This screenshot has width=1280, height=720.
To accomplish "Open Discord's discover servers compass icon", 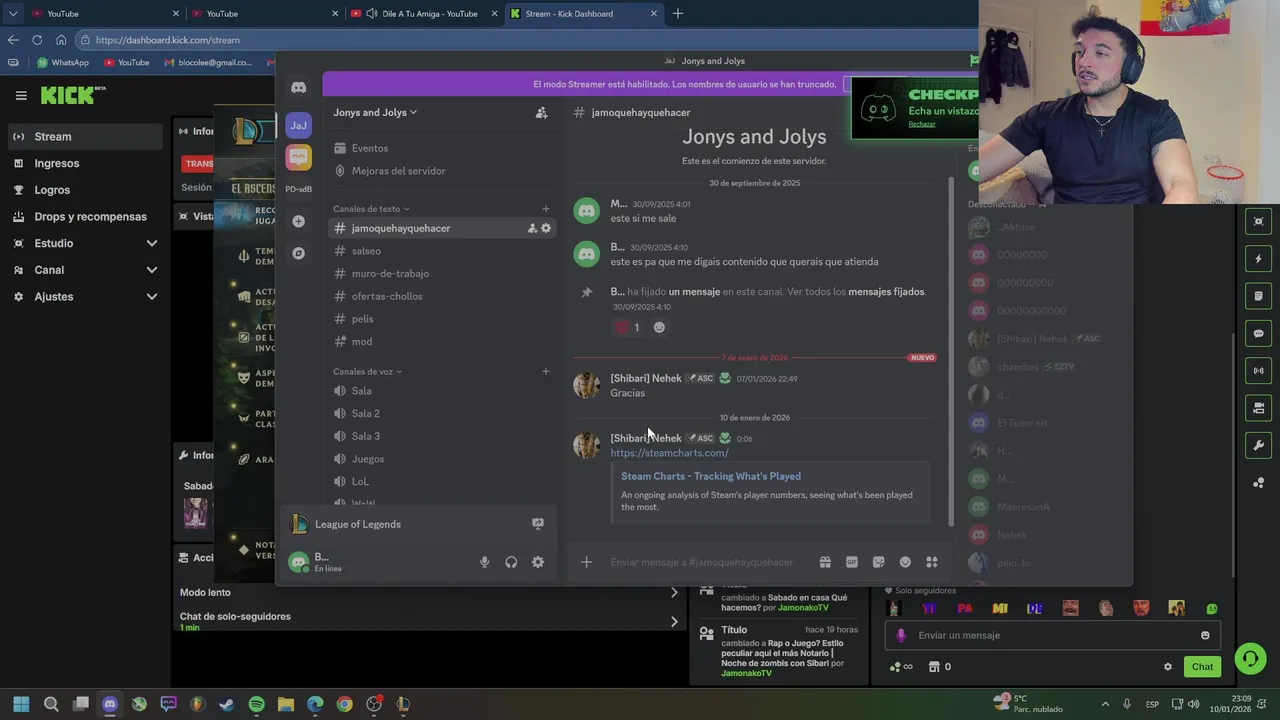I will [x=298, y=253].
